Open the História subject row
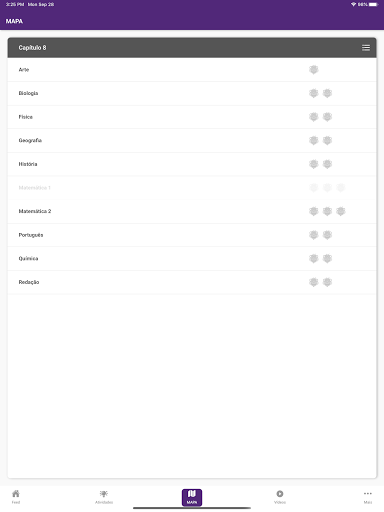 pyautogui.click(x=192, y=164)
